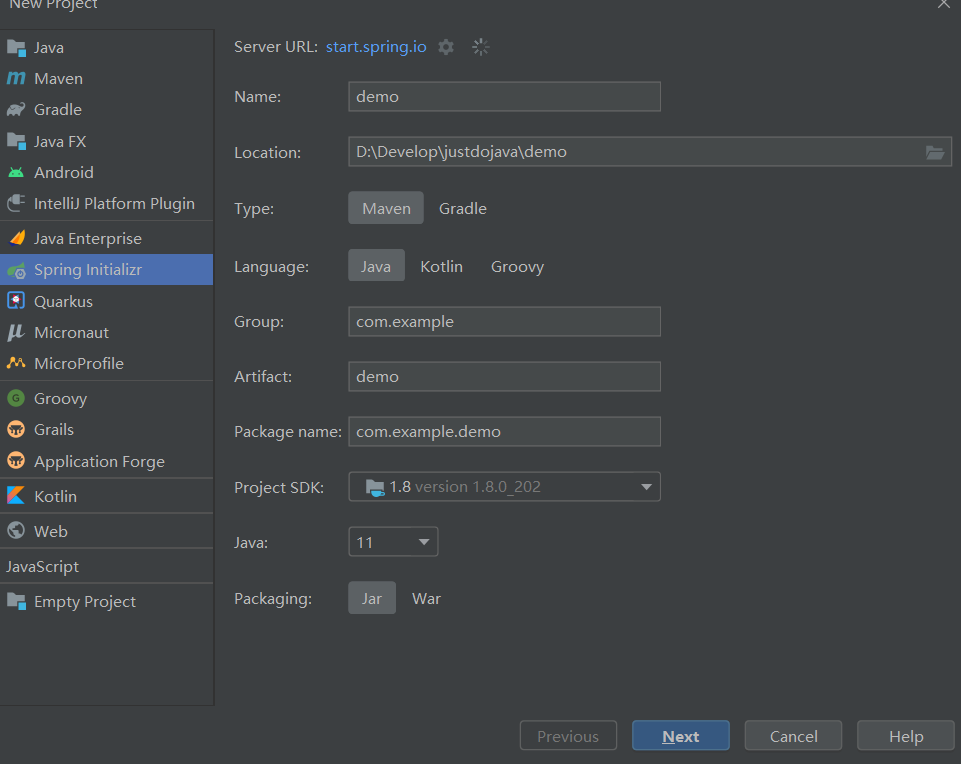Select Maven as project type
The width and height of the screenshot is (961, 764).
386,208
